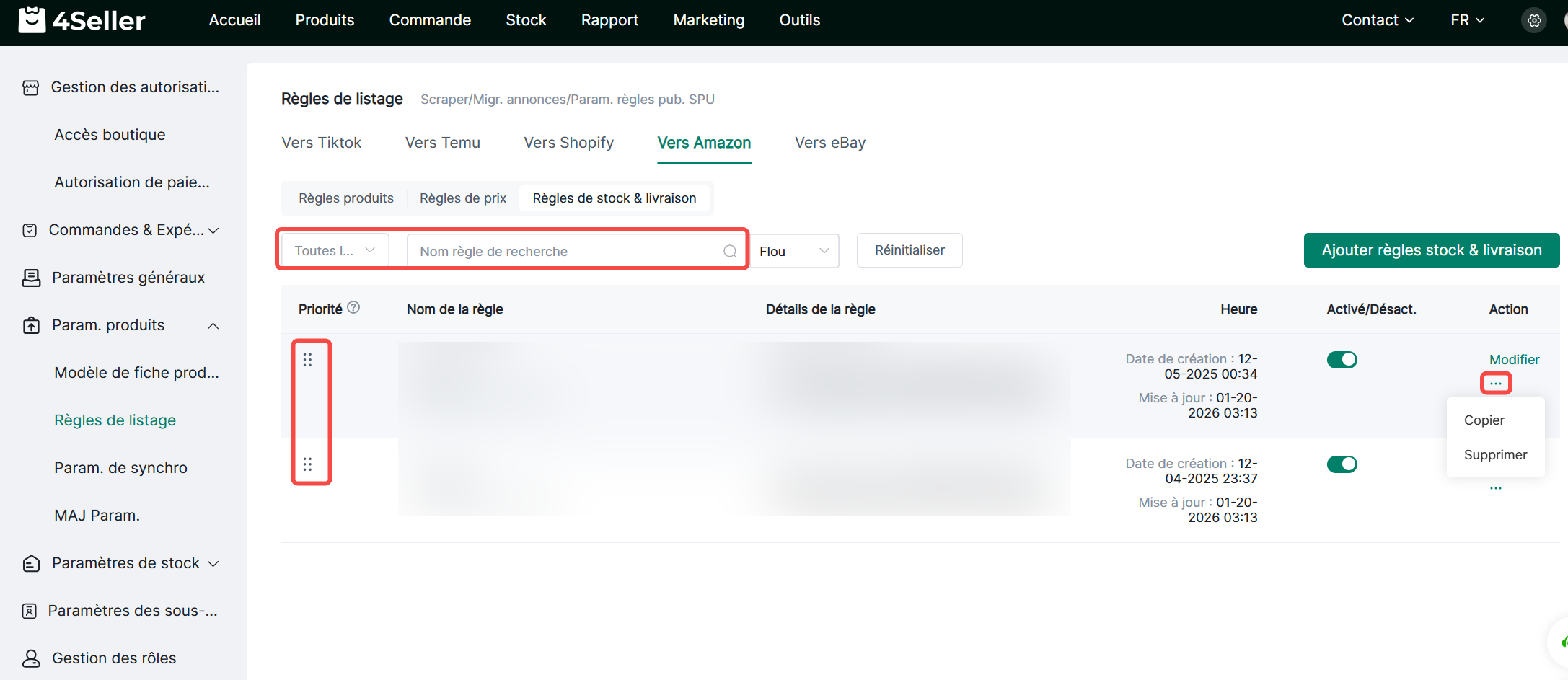
Task: Collapse the Param. produits section
Action: tap(213, 326)
